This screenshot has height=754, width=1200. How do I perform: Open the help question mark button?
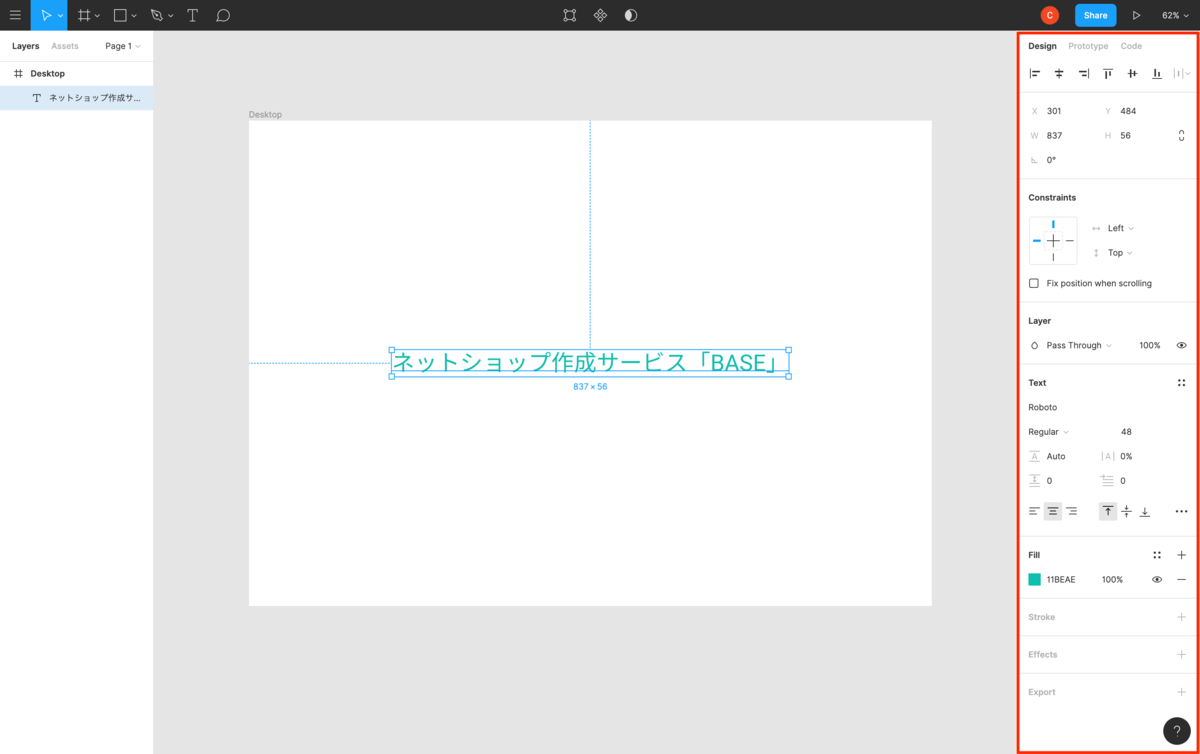click(1176, 731)
